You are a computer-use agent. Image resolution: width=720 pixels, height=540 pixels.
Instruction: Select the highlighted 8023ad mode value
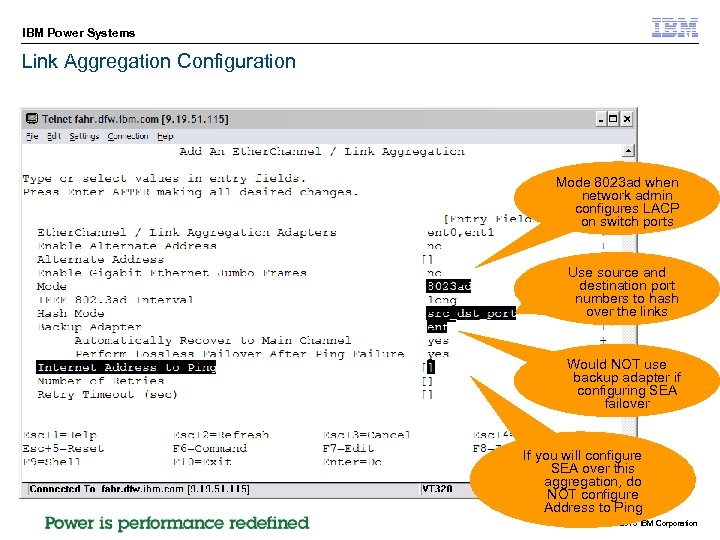[x=449, y=286]
